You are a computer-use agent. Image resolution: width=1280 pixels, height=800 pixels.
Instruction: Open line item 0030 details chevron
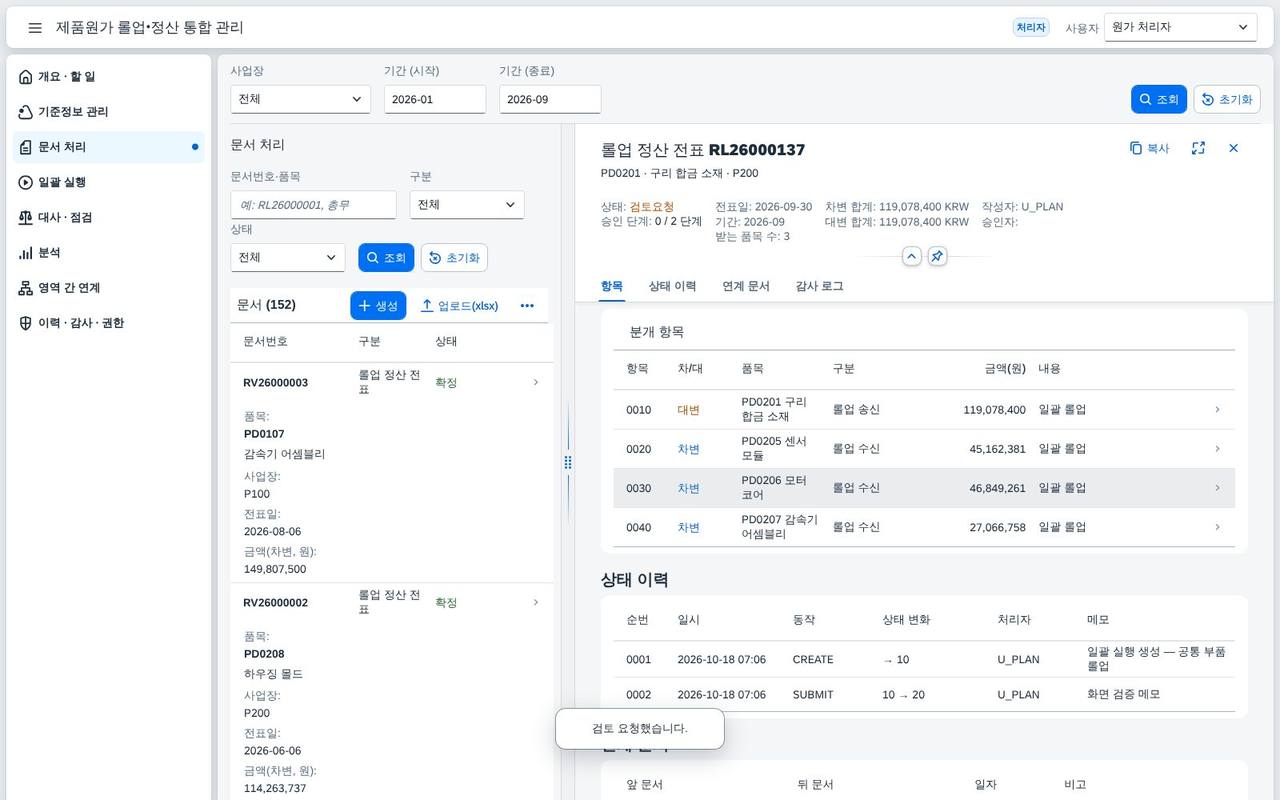tap(1217, 488)
